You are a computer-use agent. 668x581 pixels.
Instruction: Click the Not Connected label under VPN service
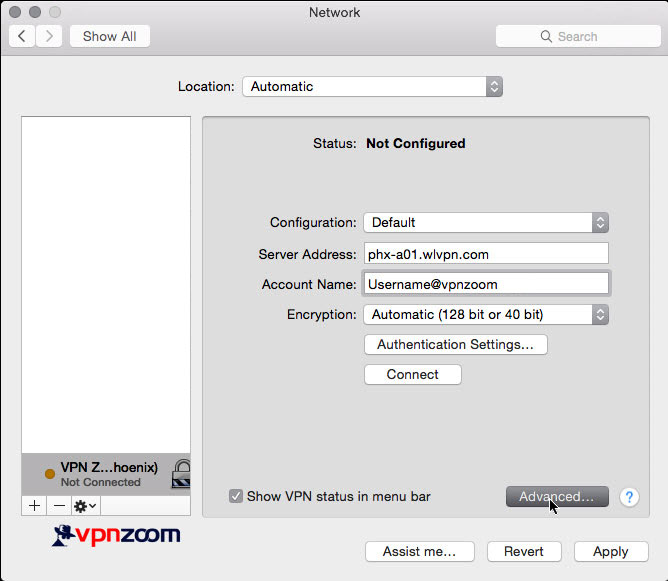click(101, 482)
